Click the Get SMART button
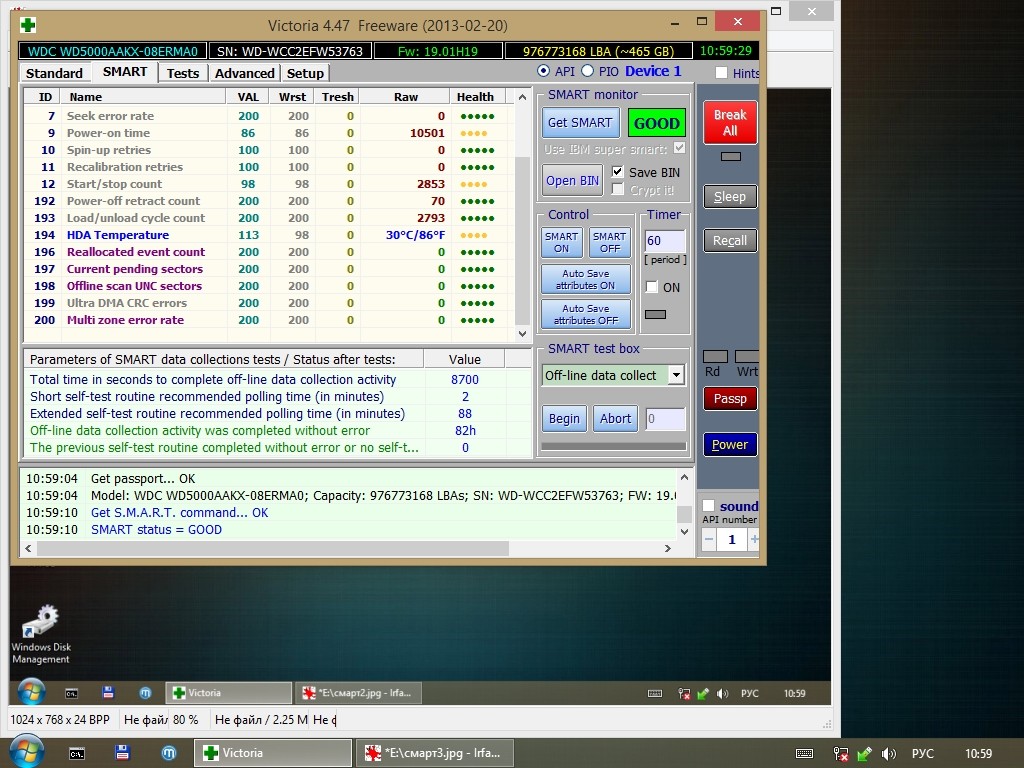Viewport: 1024px width, 768px height. (580, 122)
